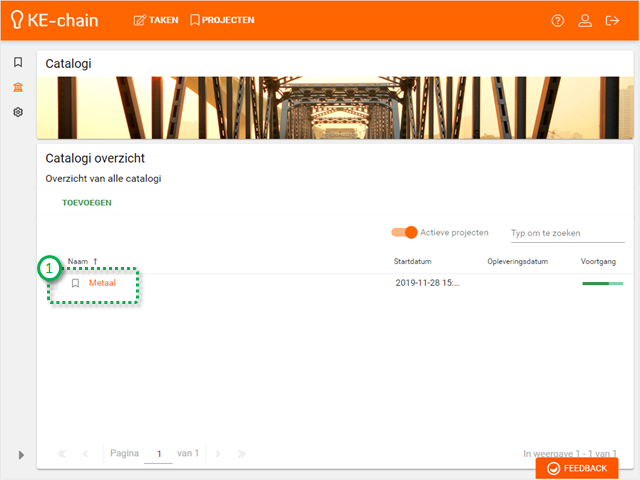Click the bookmark icon beside Metaal
Viewport: 640px width, 480px height.
75,283
